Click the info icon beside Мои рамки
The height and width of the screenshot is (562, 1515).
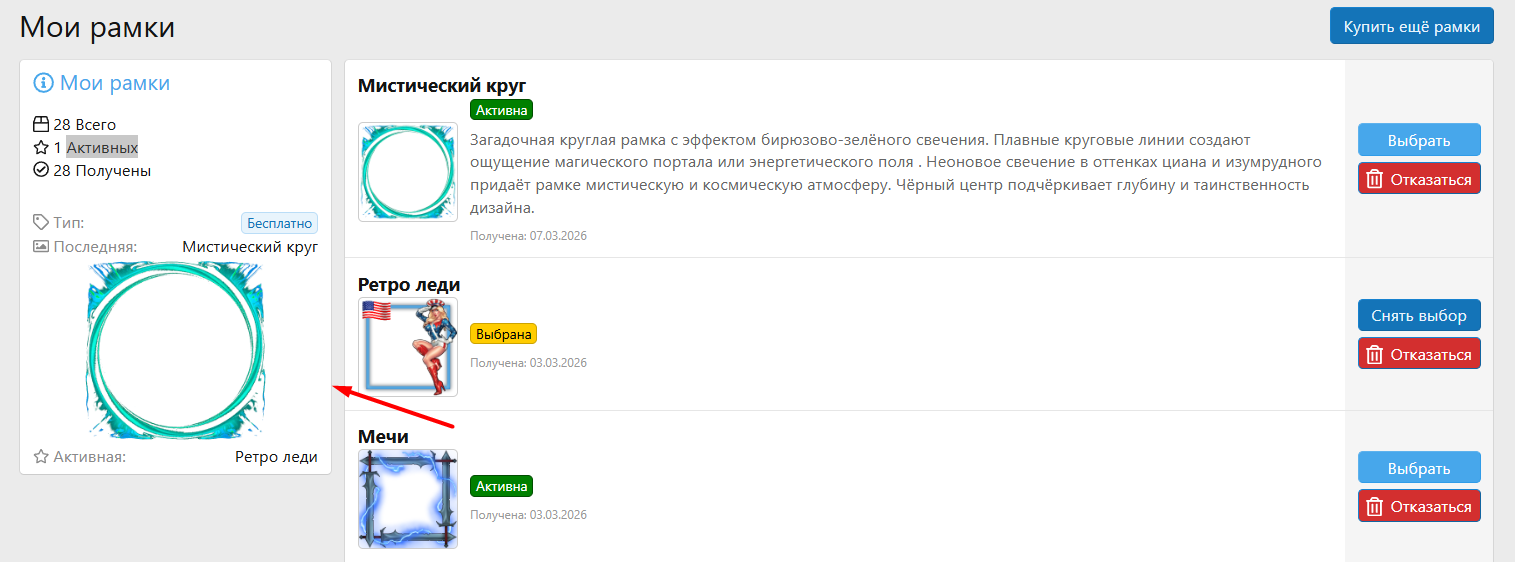pyautogui.click(x=43, y=83)
